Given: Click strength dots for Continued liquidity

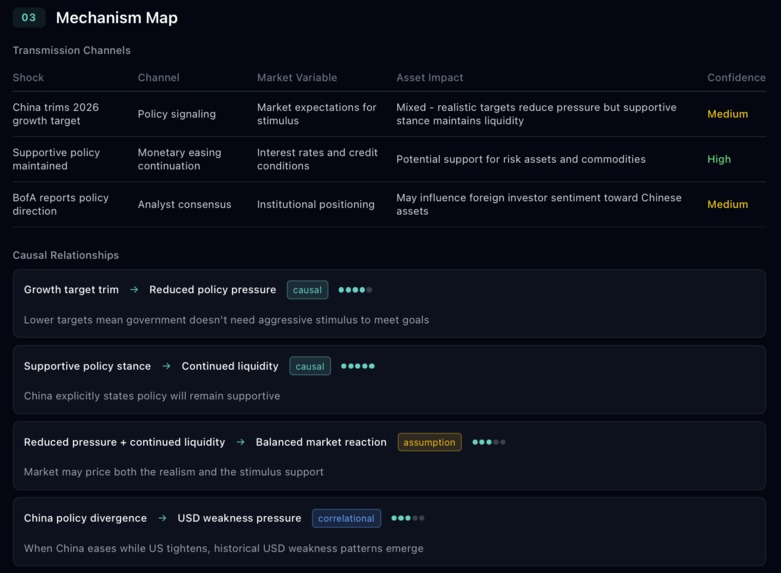Looking at the screenshot, I should 358,366.
